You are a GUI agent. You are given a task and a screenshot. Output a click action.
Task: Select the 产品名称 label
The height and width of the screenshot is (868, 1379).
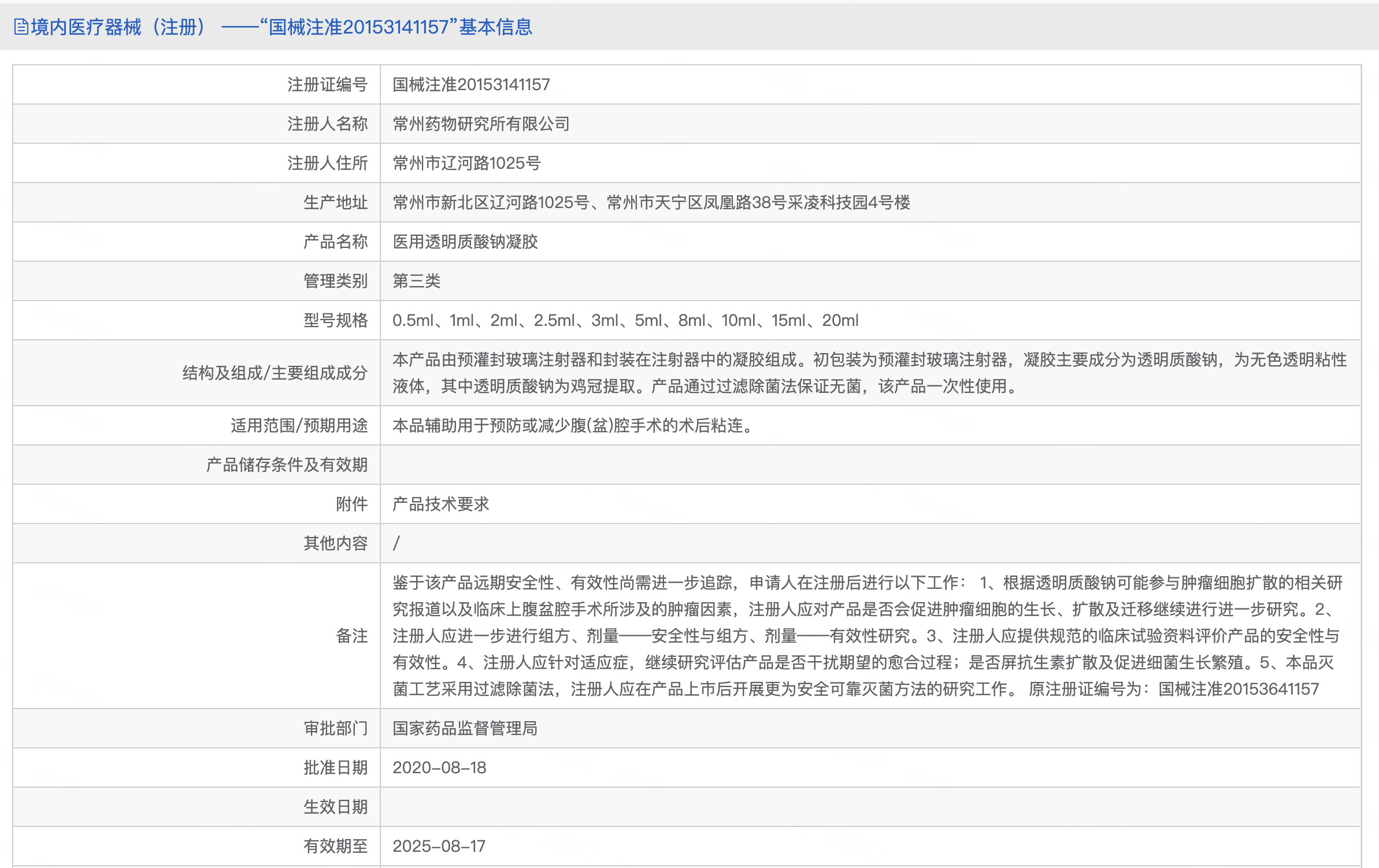336,242
